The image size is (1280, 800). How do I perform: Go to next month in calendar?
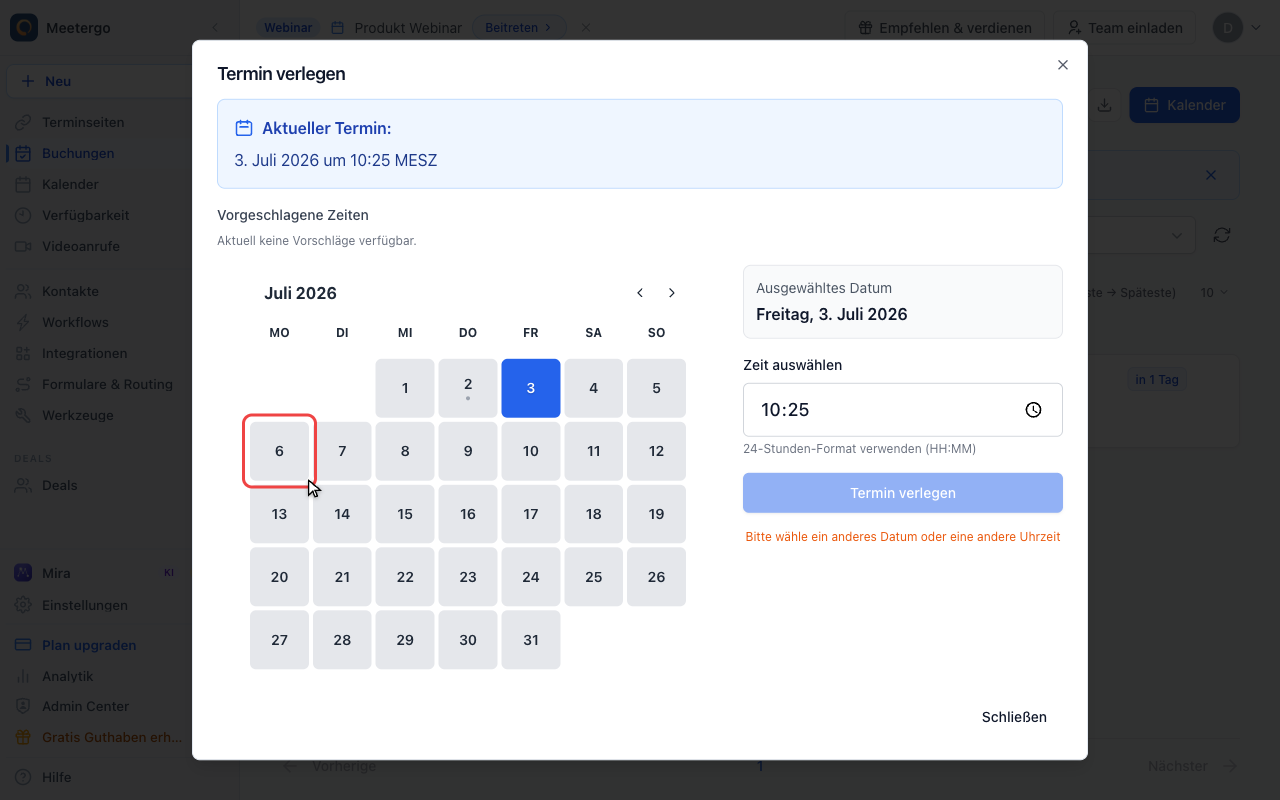point(672,293)
